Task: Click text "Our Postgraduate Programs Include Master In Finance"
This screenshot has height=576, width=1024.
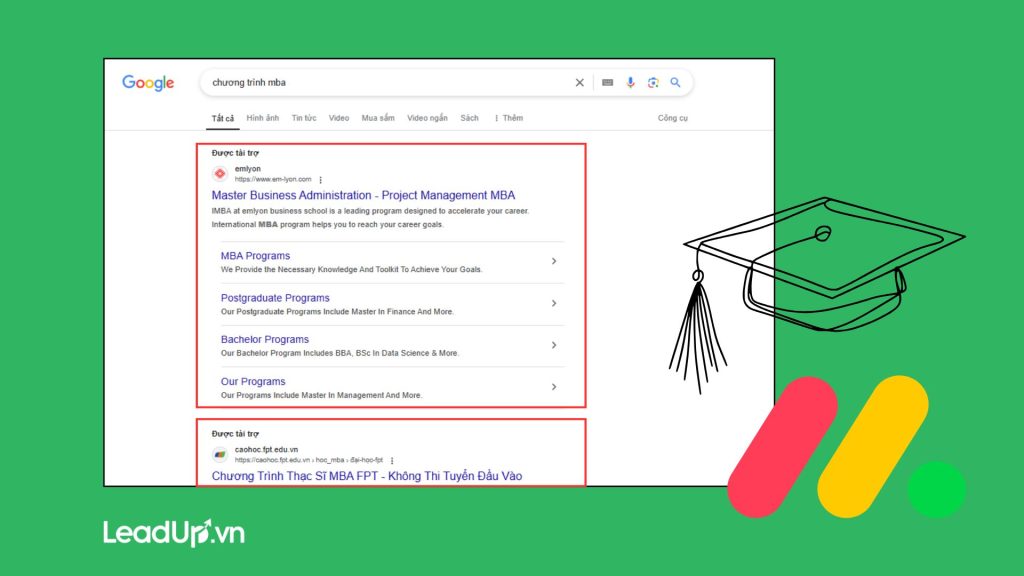Action: click(337, 312)
